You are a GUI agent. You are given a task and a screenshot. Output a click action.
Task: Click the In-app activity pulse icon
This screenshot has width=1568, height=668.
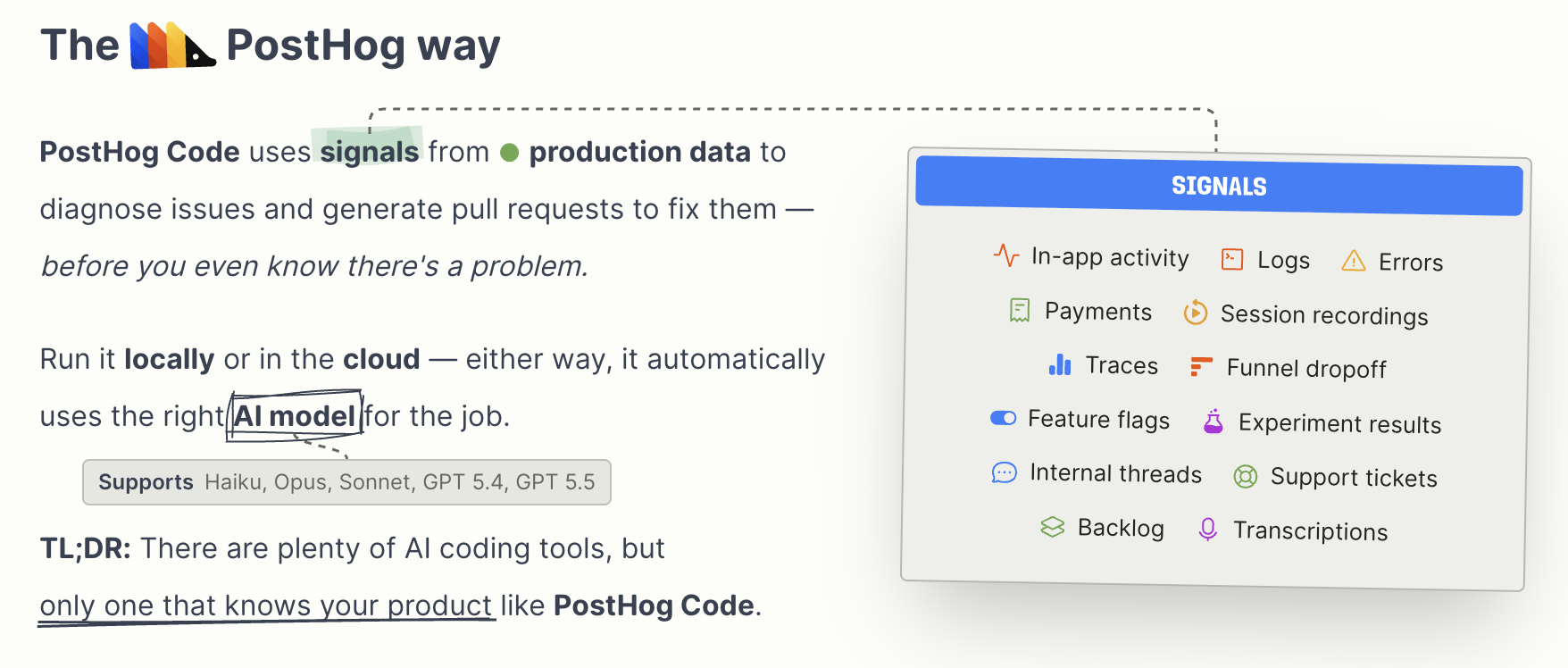(1006, 255)
